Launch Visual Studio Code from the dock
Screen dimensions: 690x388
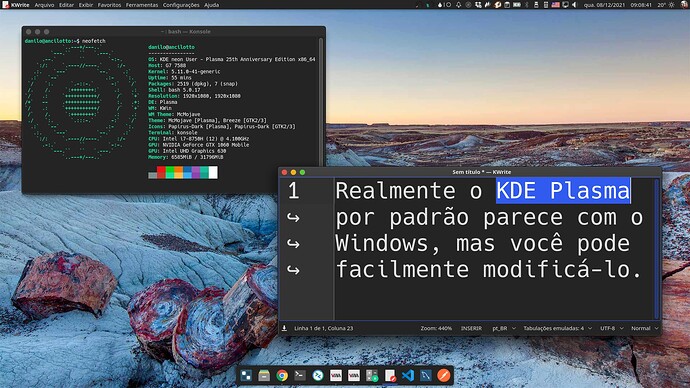coord(408,375)
